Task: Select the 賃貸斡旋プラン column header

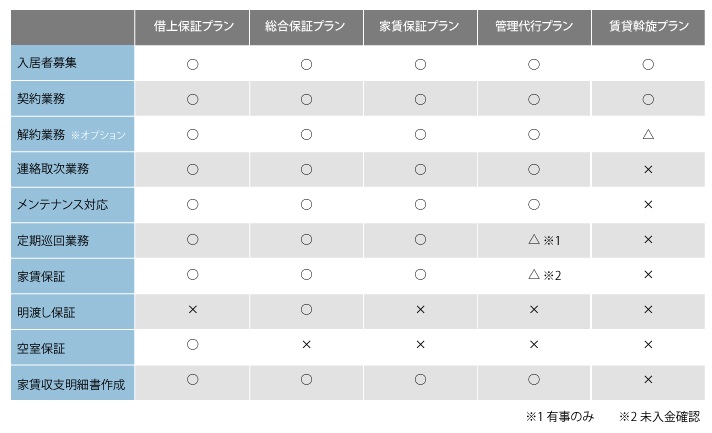Action: pyautogui.click(x=648, y=27)
